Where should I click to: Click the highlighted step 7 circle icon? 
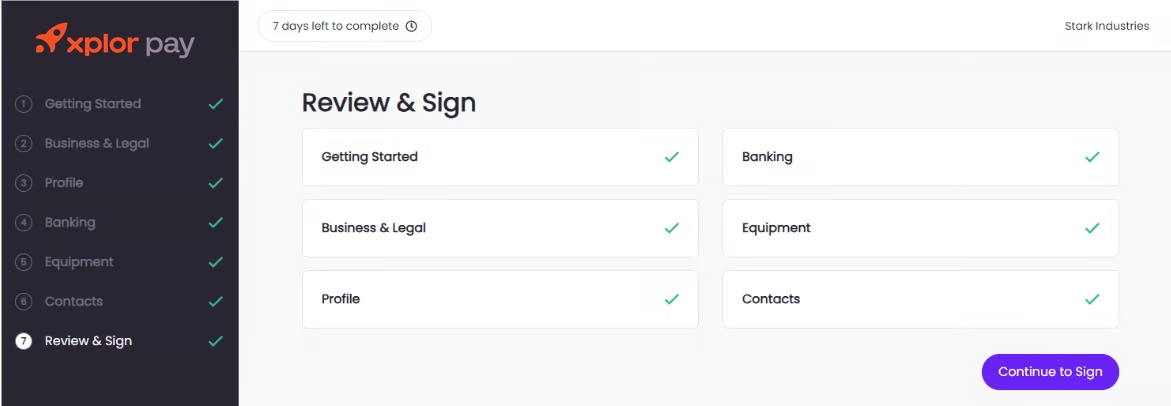24,341
